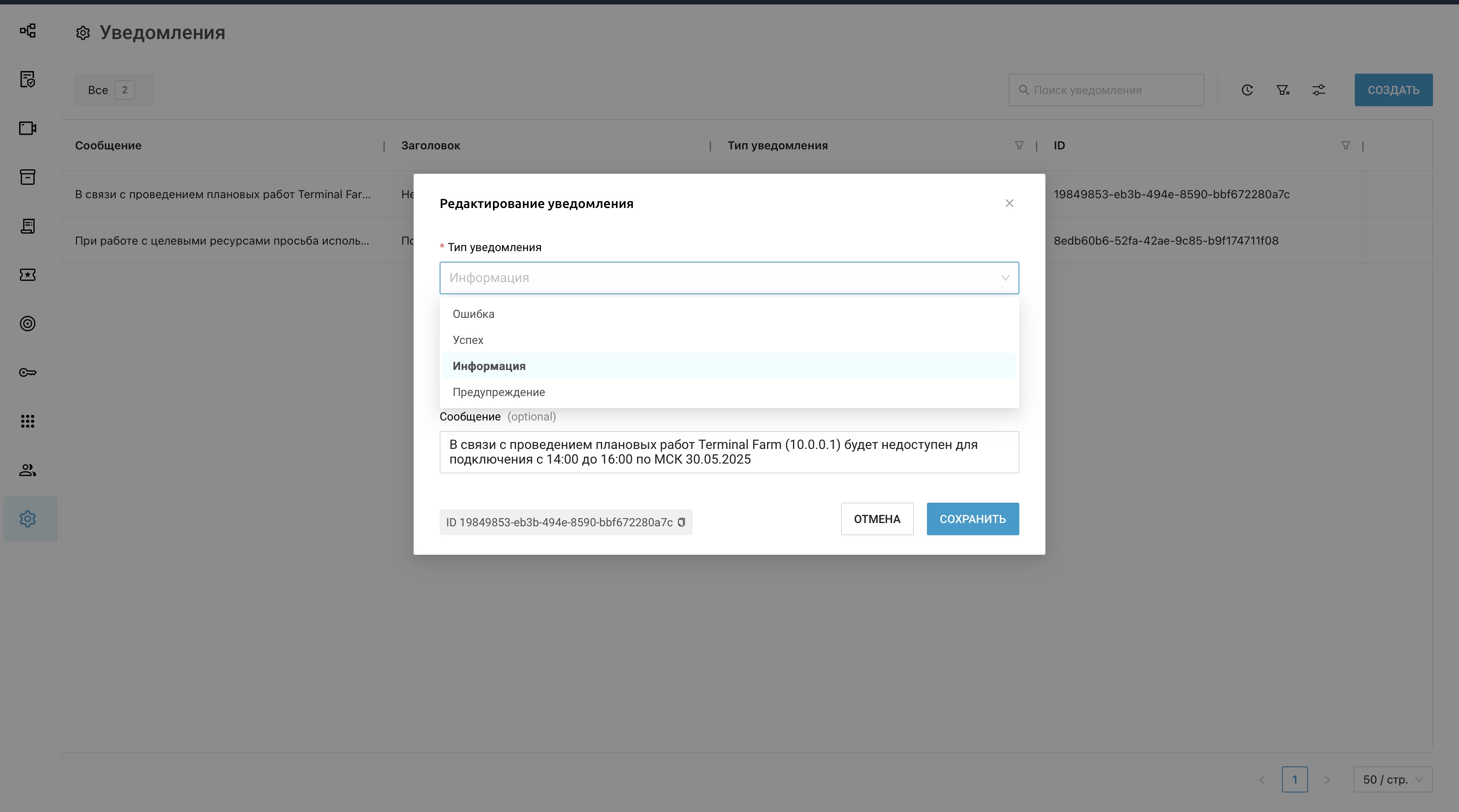The height and width of the screenshot is (812, 1459).
Task: Open the 50 / стр. page size dropdown
Action: point(1393,780)
